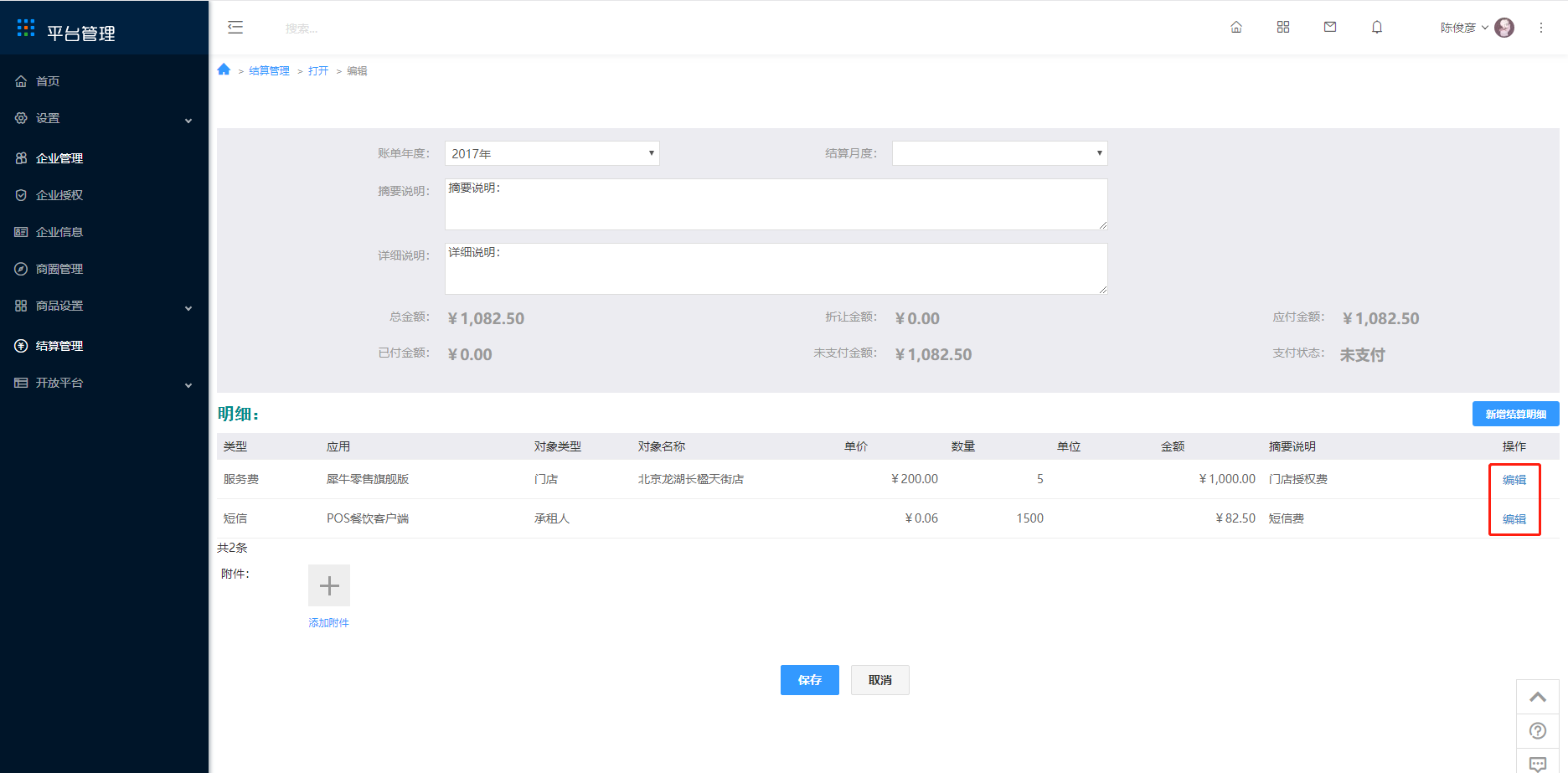Click the 保存 button
Viewport: 1568px width, 773px height.
click(810, 680)
